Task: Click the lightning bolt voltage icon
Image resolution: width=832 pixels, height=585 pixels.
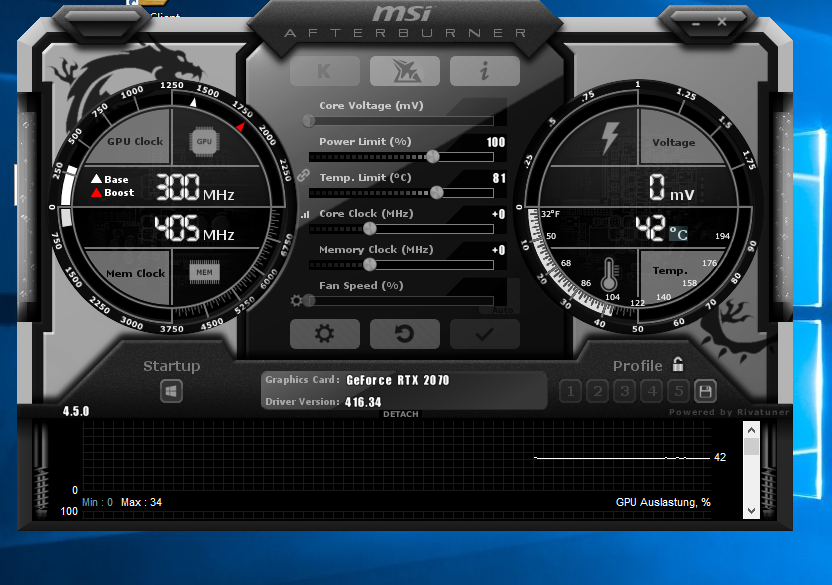Action: click(x=610, y=138)
